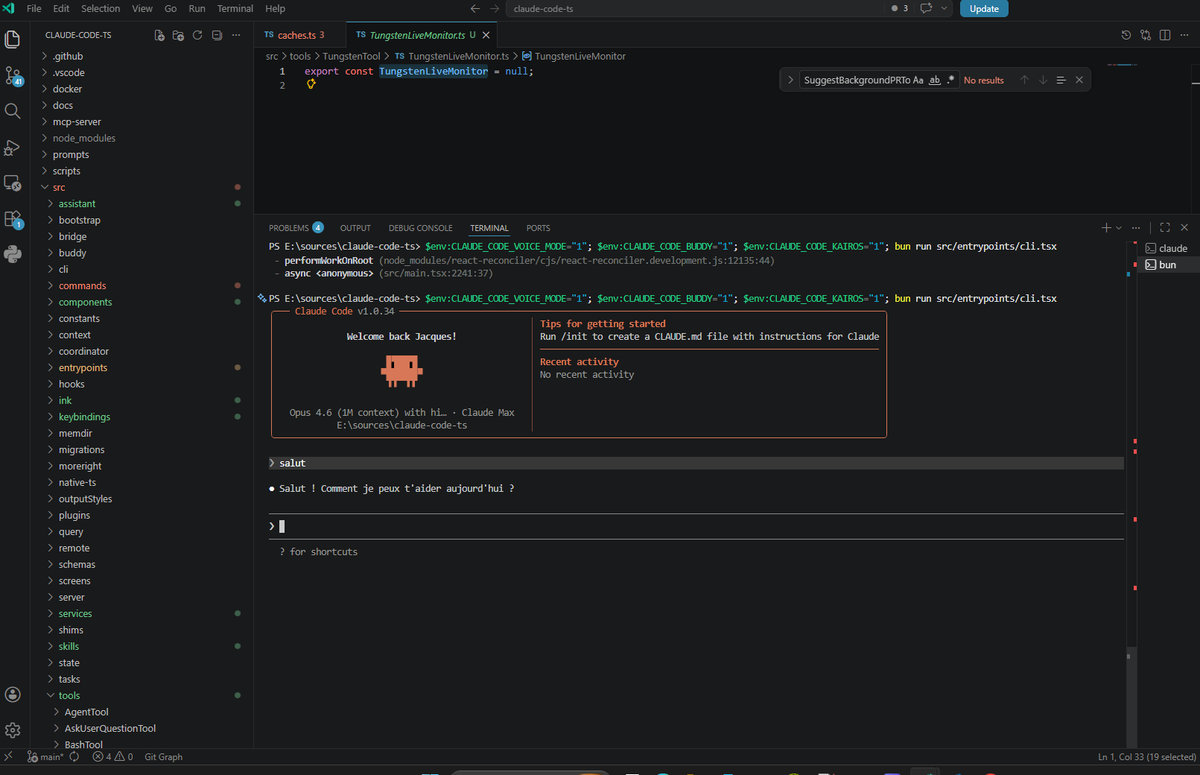Expand the docker folder

(67, 89)
